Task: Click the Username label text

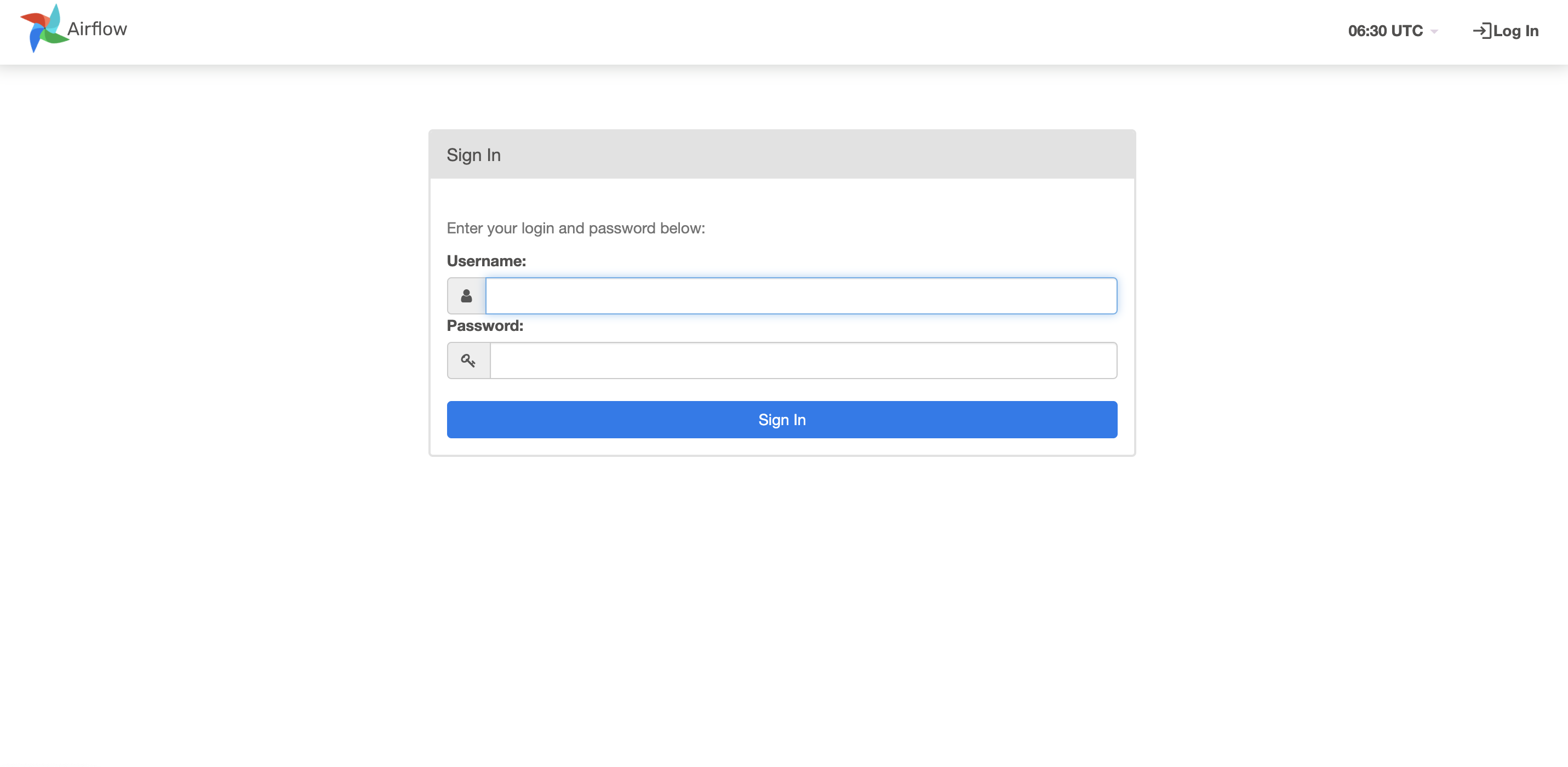Action: point(486,261)
